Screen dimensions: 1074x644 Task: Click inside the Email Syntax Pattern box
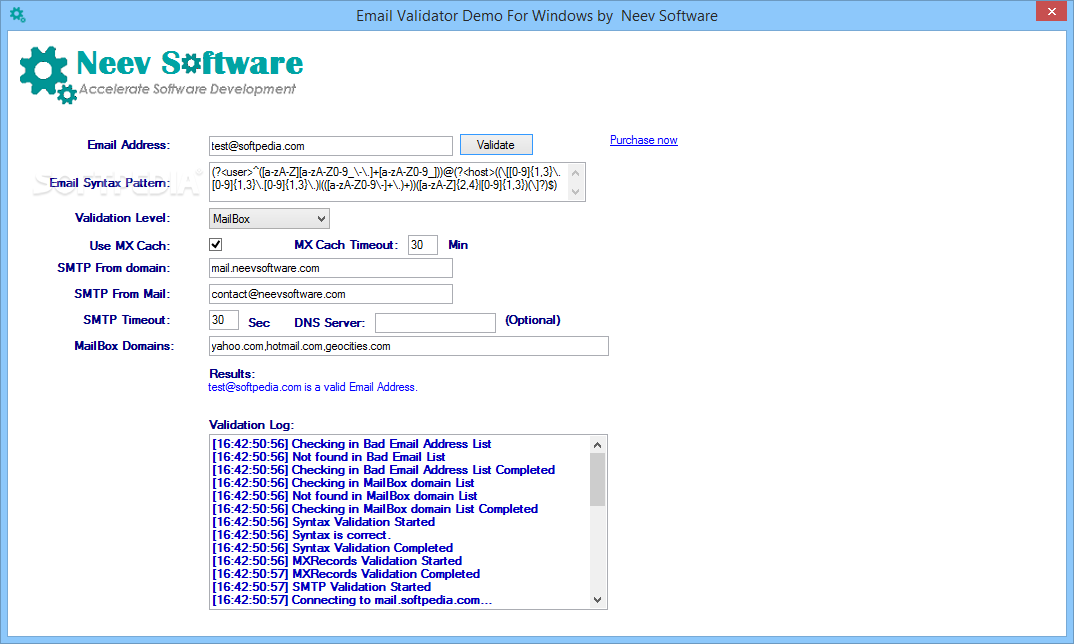[388, 182]
